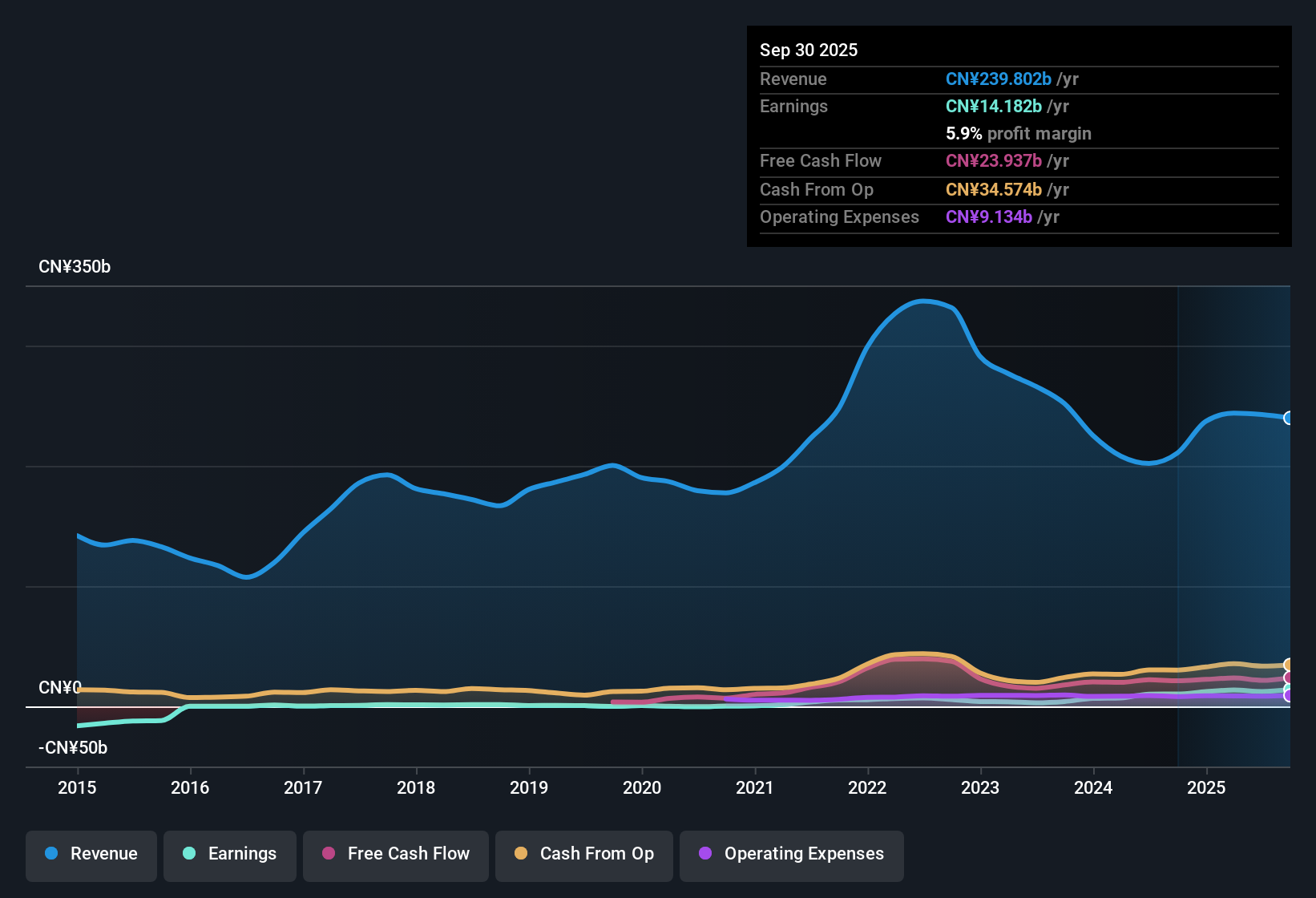
Task: Select the 2022 year label on the axis
Action: tap(867, 788)
